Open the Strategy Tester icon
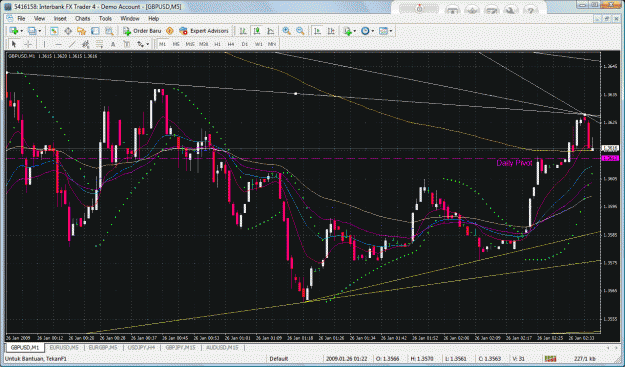 click(109, 31)
